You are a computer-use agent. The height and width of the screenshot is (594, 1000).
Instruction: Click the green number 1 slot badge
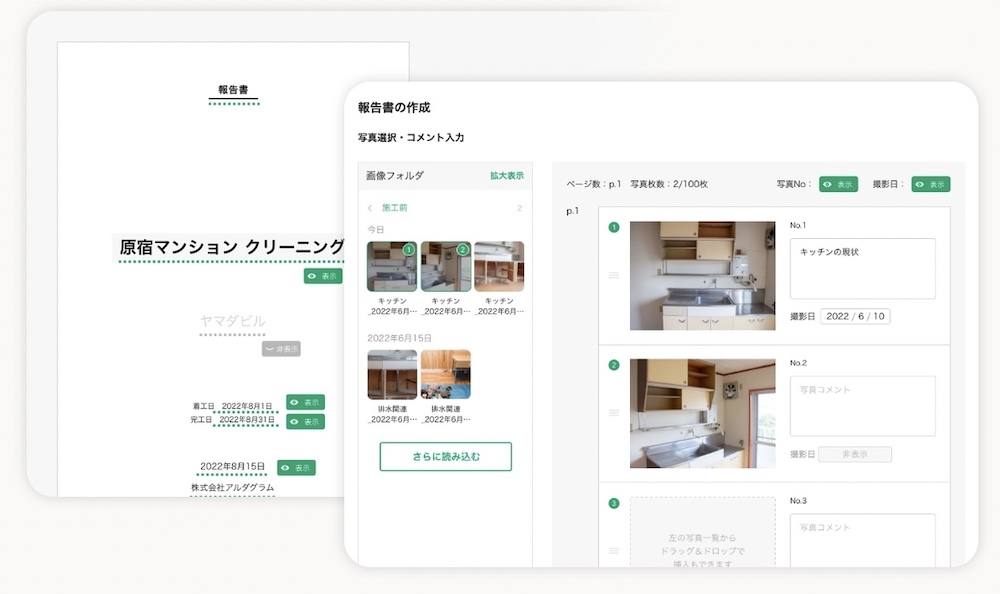tap(614, 227)
